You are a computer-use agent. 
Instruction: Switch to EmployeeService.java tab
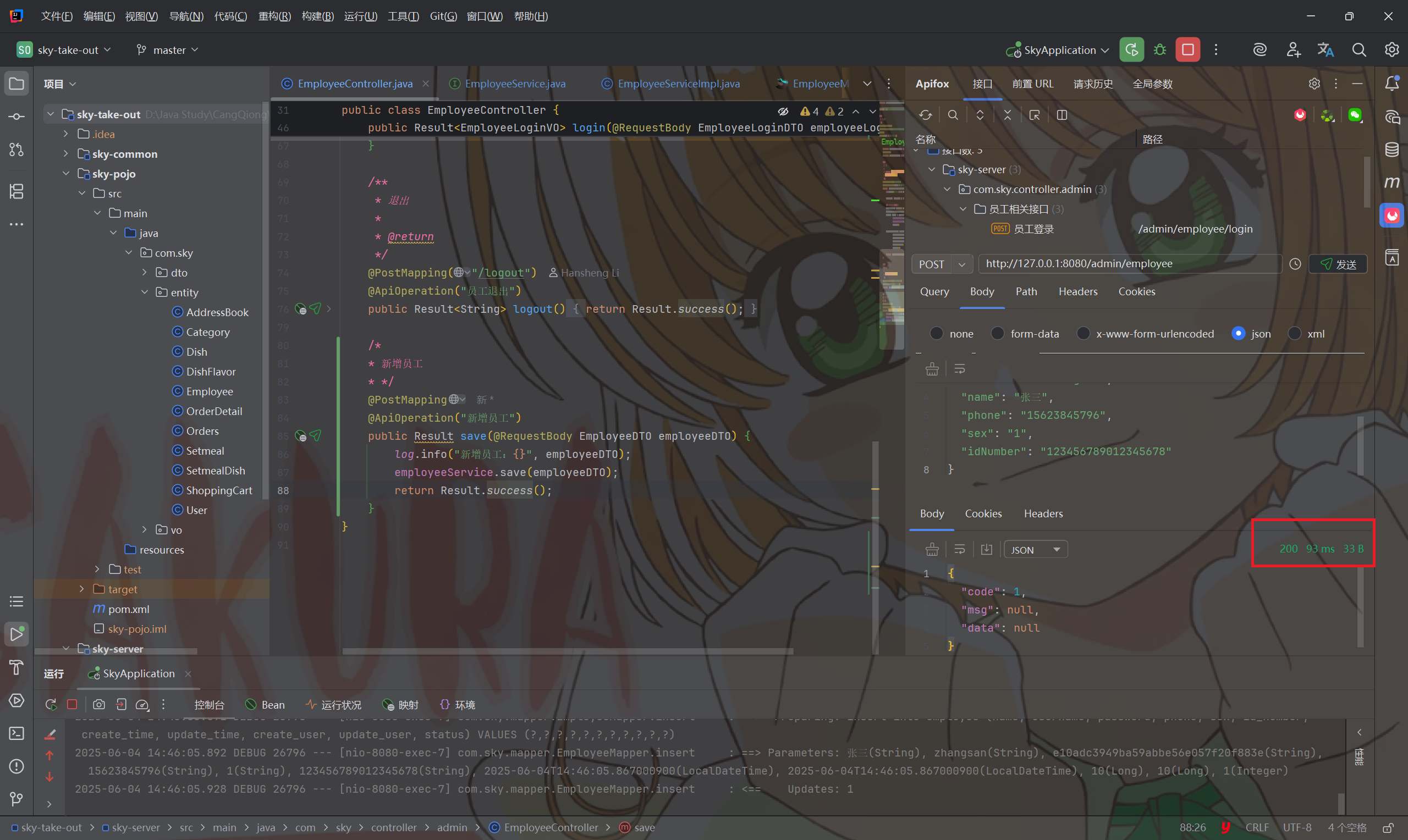click(x=515, y=84)
